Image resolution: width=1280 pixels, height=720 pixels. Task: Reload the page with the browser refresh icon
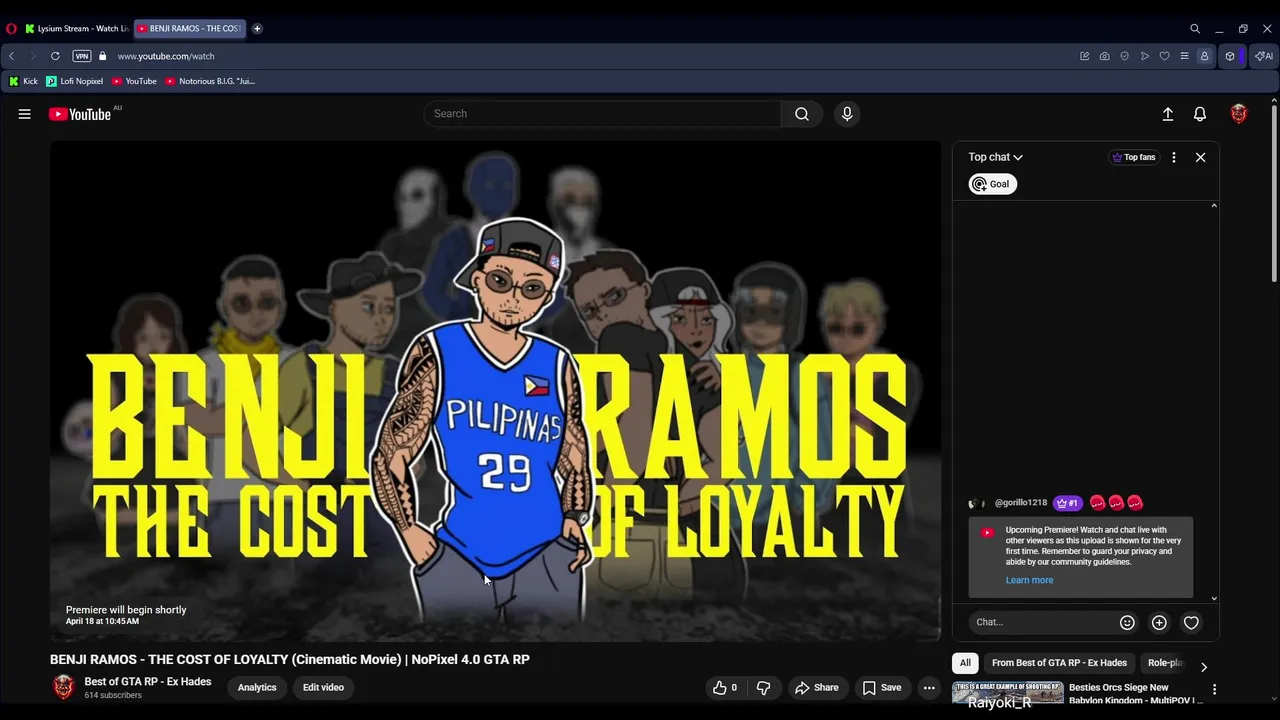click(55, 56)
